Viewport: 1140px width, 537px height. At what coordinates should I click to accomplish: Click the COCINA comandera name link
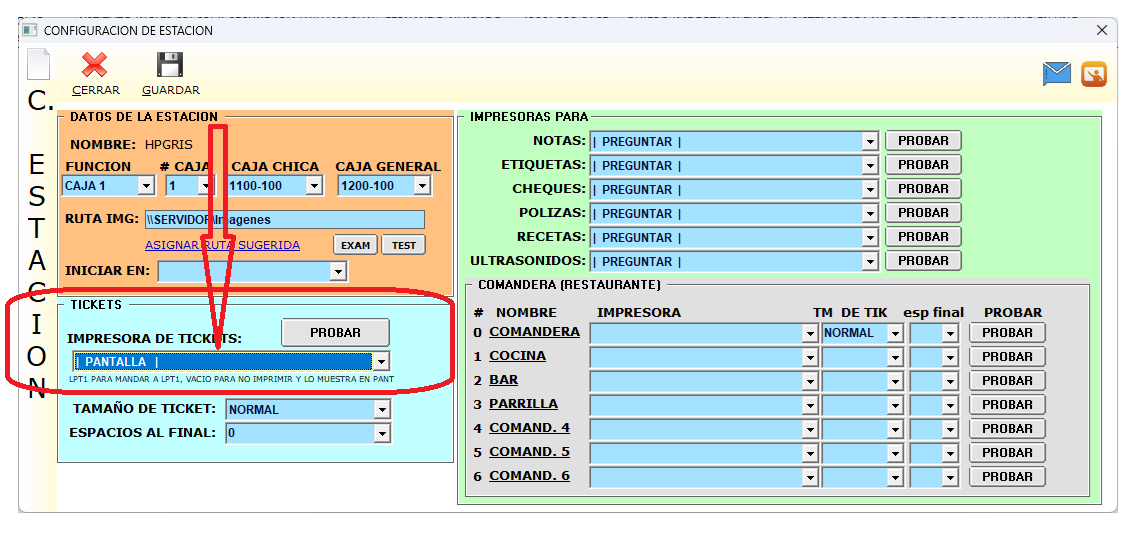click(x=517, y=356)
